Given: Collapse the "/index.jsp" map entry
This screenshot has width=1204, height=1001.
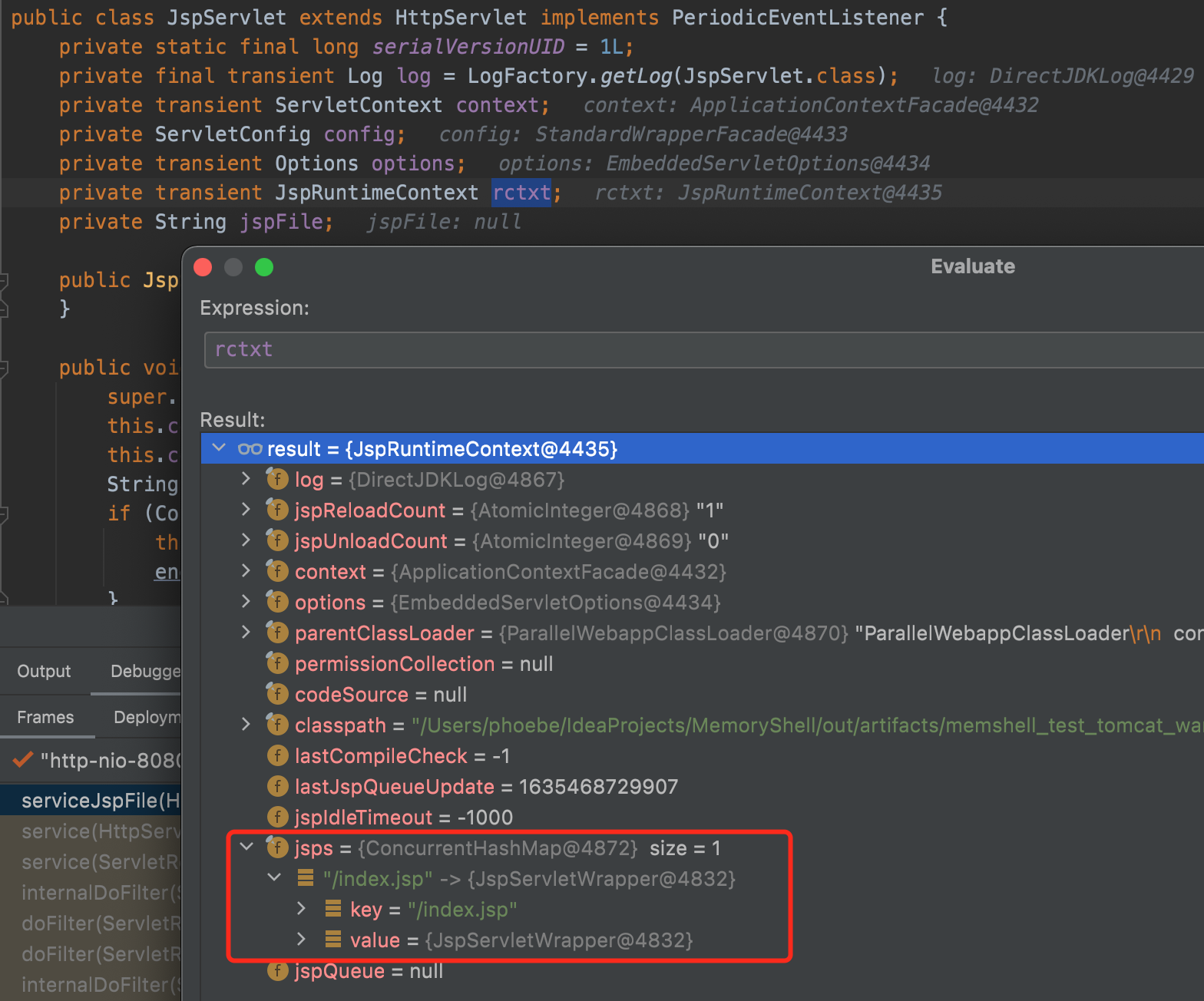Looking at the screenshot, I should point(274,877).
